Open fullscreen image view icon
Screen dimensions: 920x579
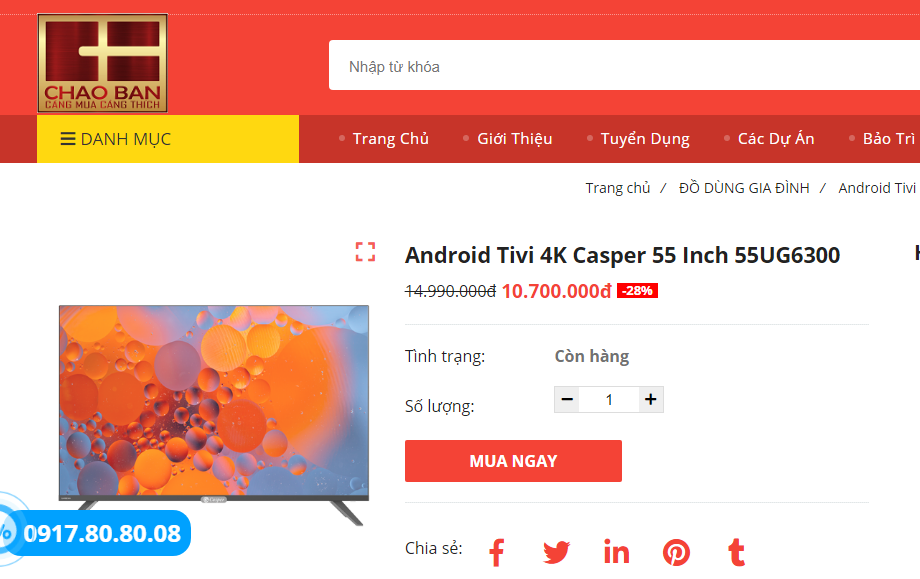[366, 252]
